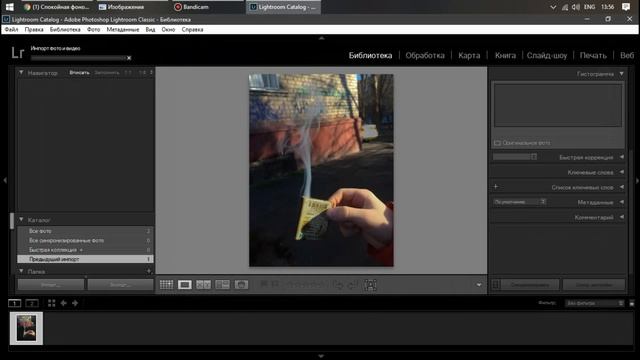Open the Окно menu
This screenshot has width=640, height=360.
pyautogui.click(x=168, y=29)
